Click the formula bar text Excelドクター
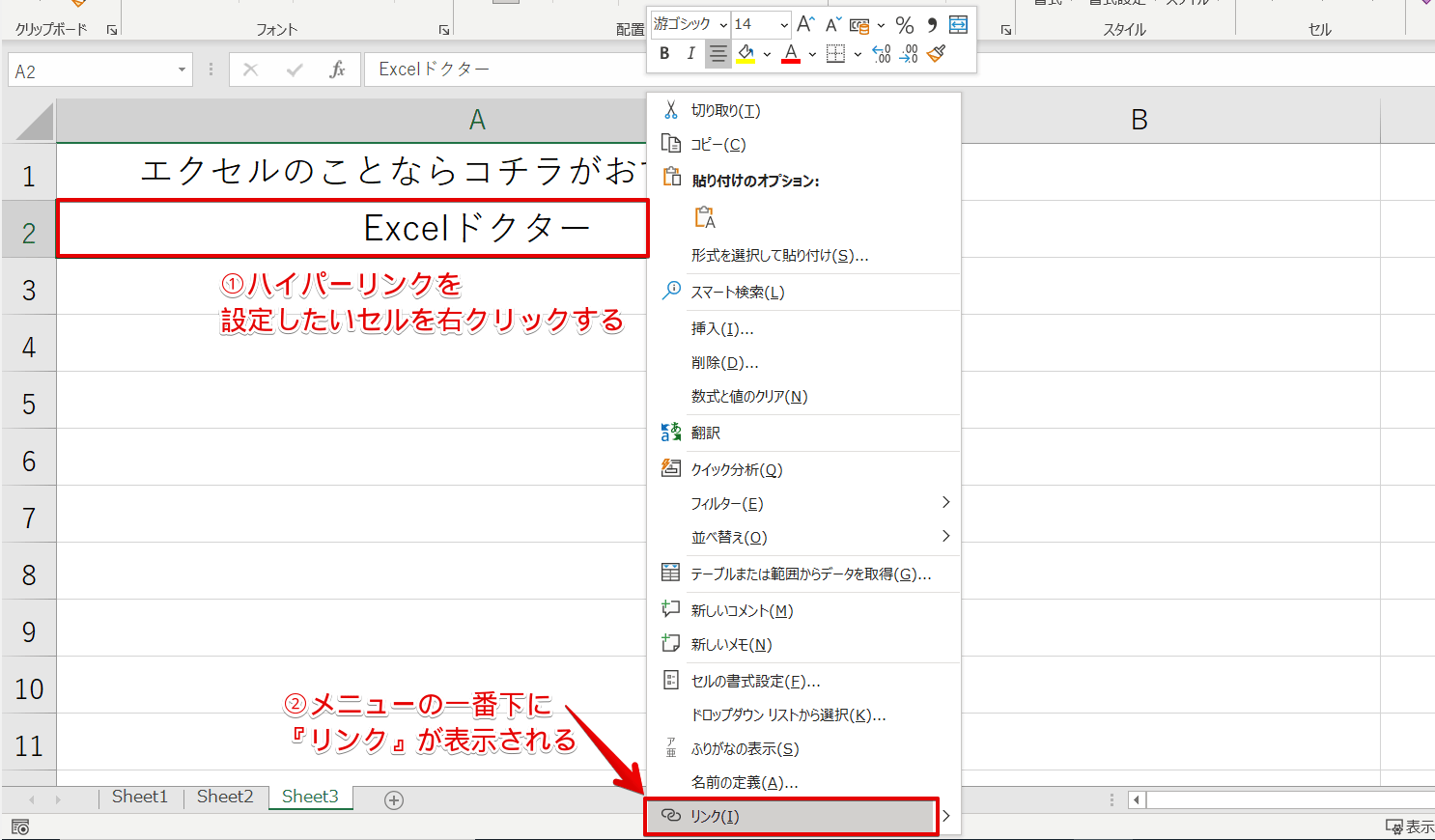The image size is (1435, 840). (x=434, y=70)
